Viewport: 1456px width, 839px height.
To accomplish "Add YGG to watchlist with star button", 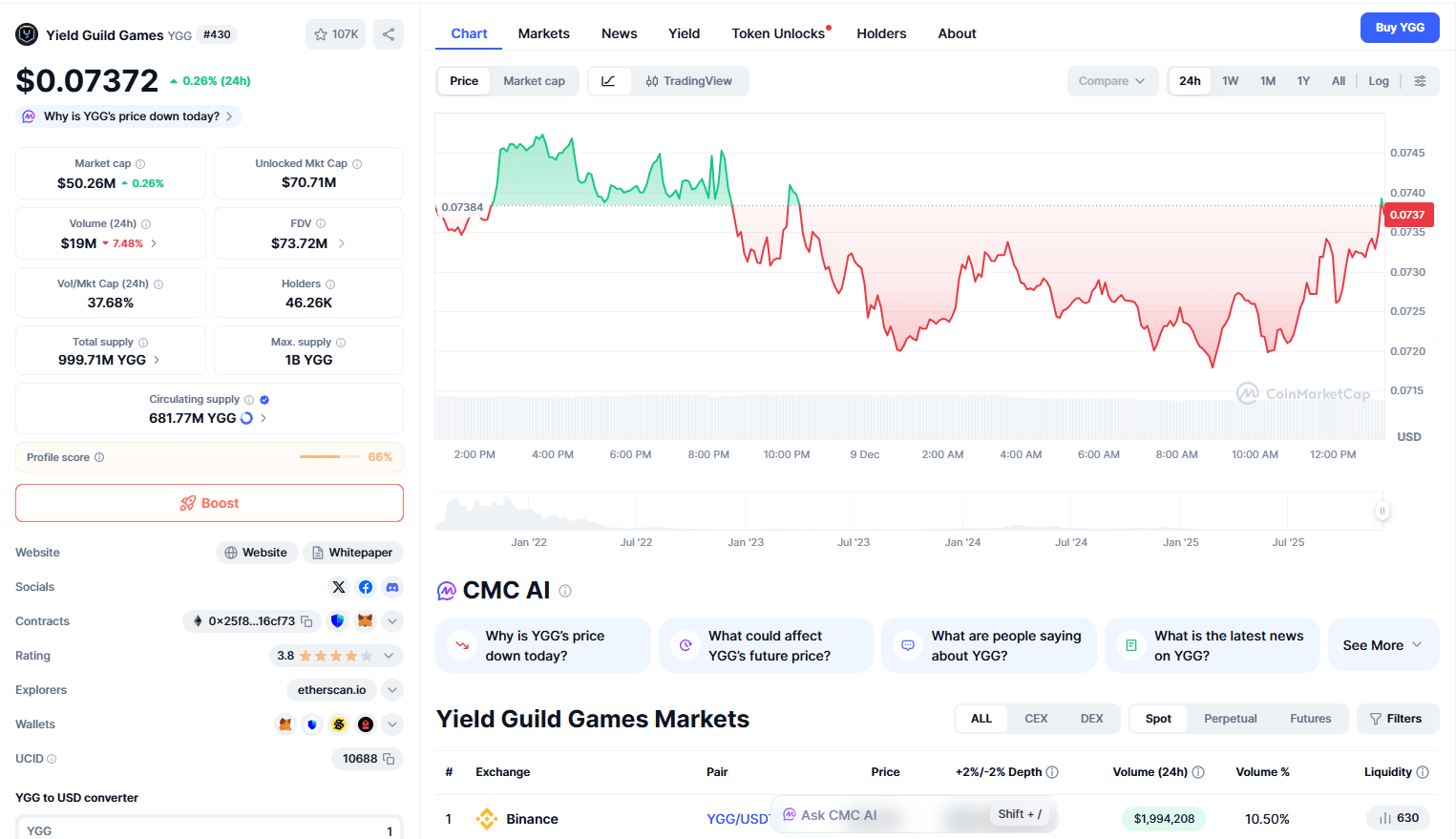I will pyautogui.click(x=335, y=34).
